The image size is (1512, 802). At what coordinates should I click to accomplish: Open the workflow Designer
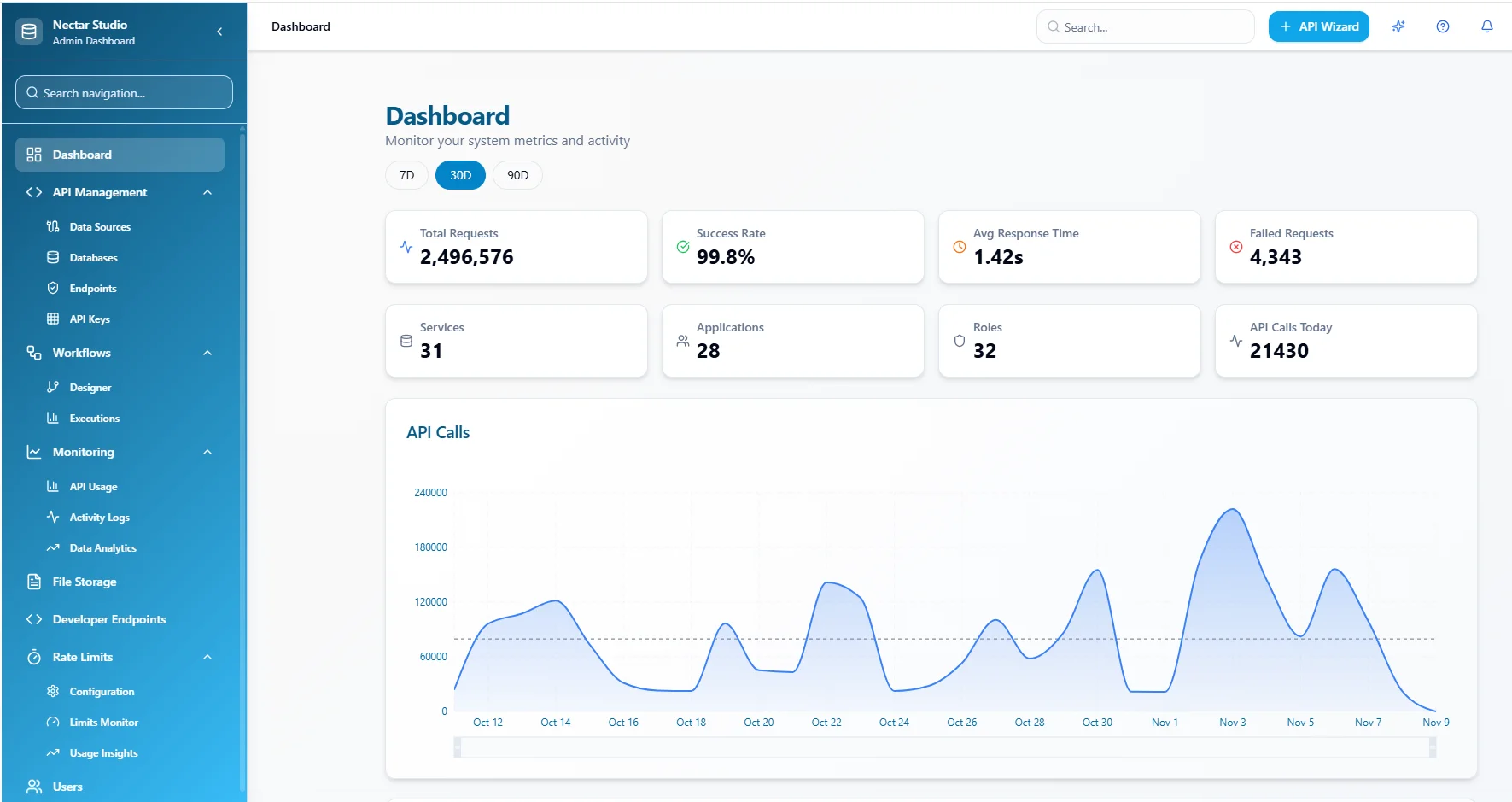click(x=89, y=387)
